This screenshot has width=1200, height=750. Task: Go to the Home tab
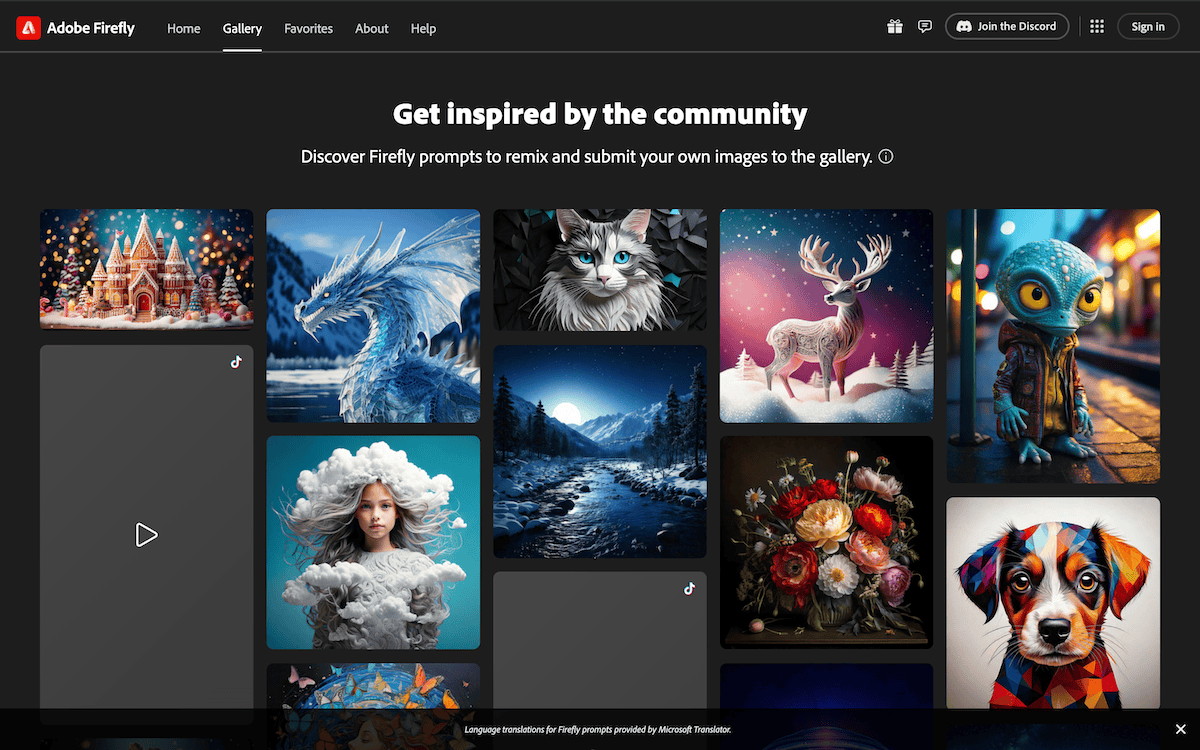tap(184, 28)
